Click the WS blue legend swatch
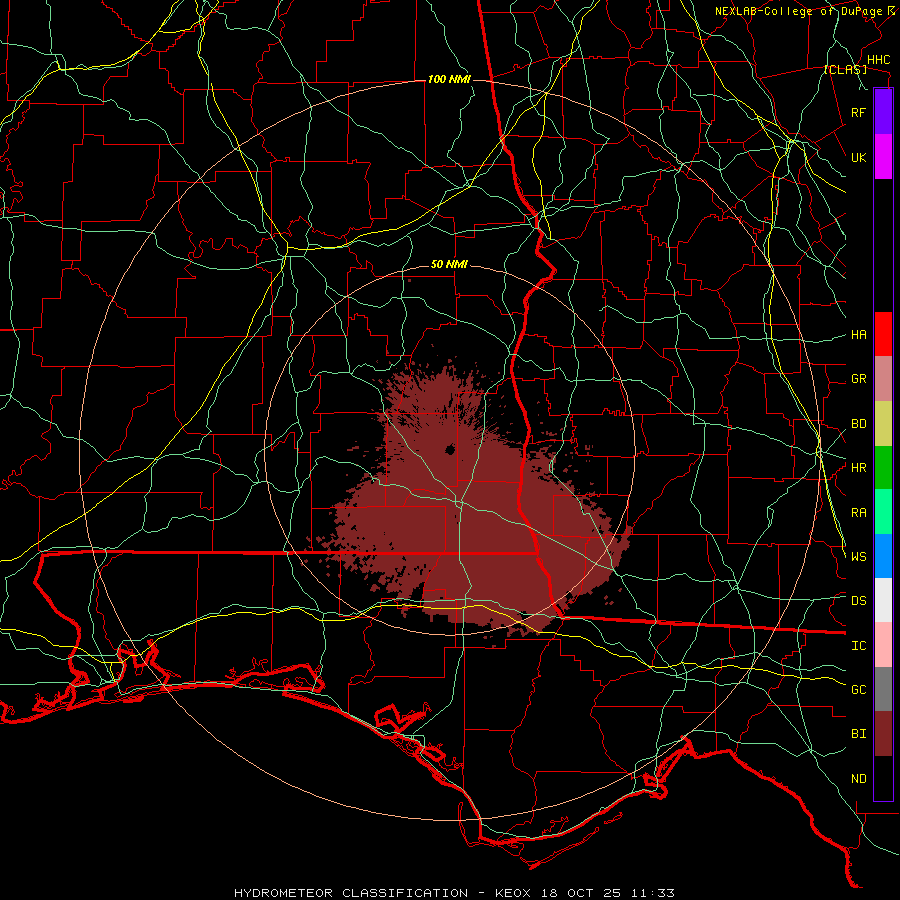The height and width of the screenshot is (900, 900). (883, 556)
